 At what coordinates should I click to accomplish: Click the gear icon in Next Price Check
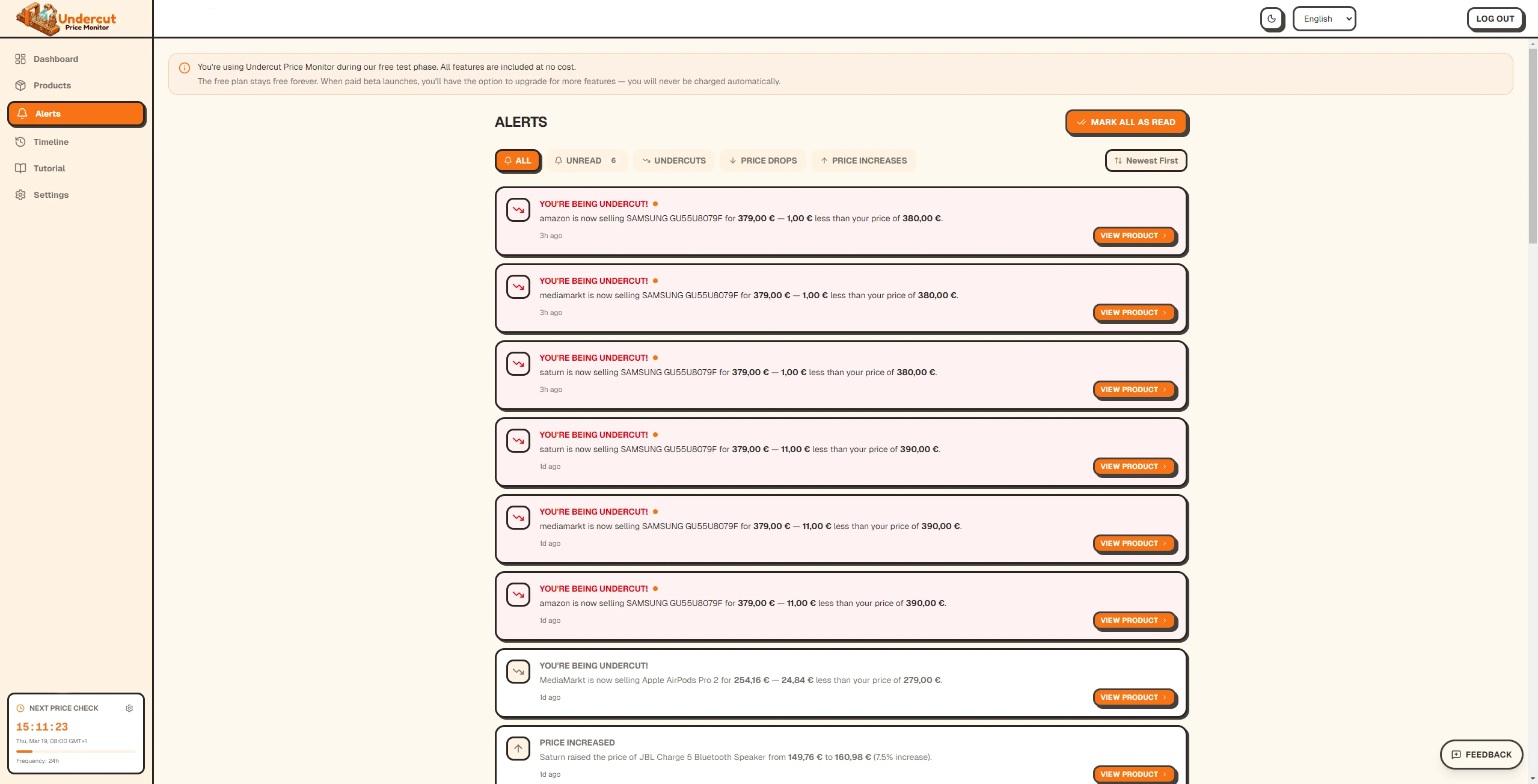129,708
